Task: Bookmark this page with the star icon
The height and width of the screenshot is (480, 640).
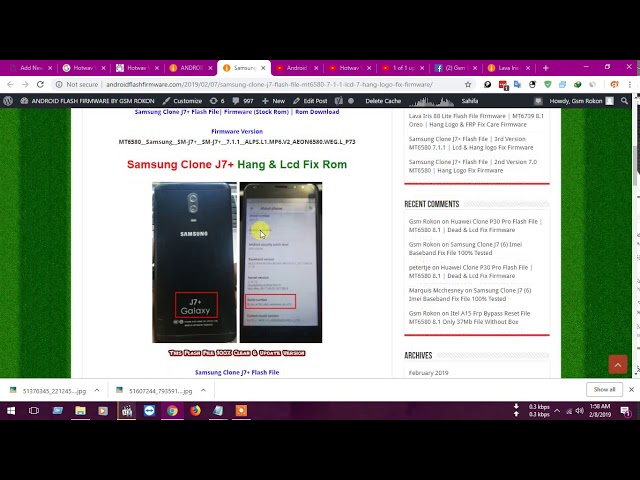Action: click(468, 84)
